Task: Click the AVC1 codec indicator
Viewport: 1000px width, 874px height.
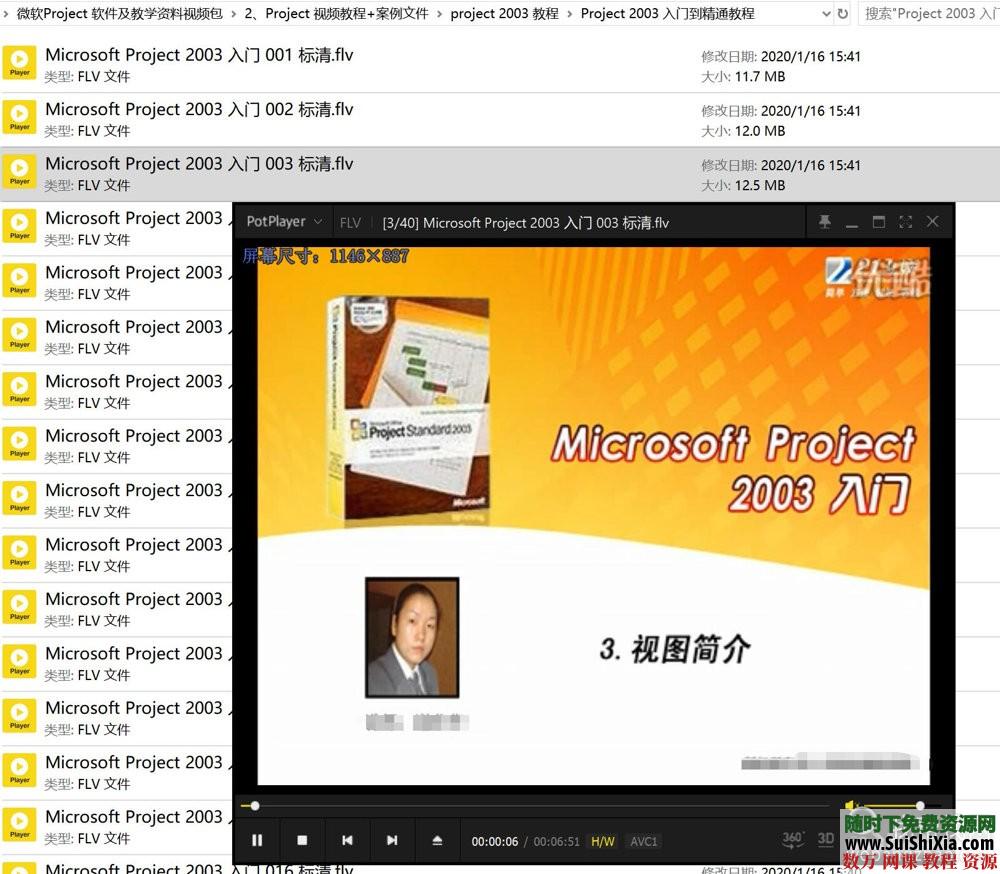Action: click(644, 841)
